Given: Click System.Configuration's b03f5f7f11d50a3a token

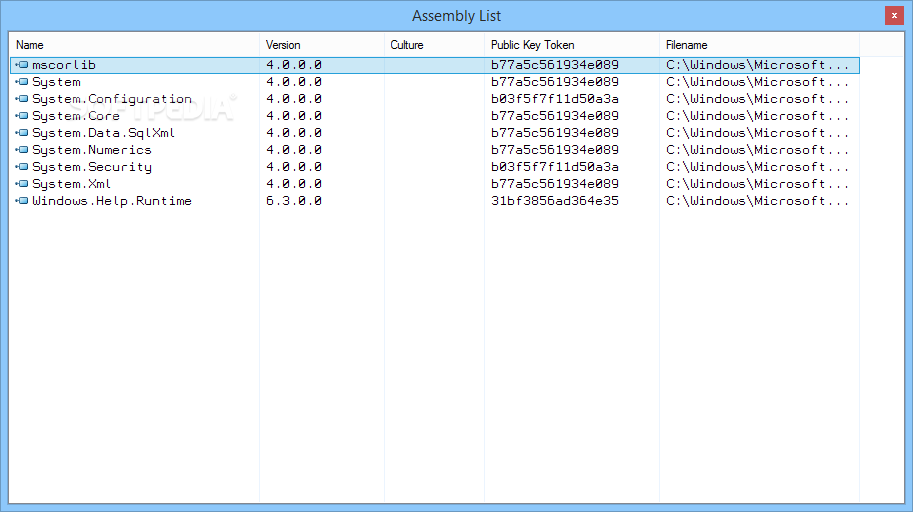Looking at the screenshot, I should pos(555,99).
